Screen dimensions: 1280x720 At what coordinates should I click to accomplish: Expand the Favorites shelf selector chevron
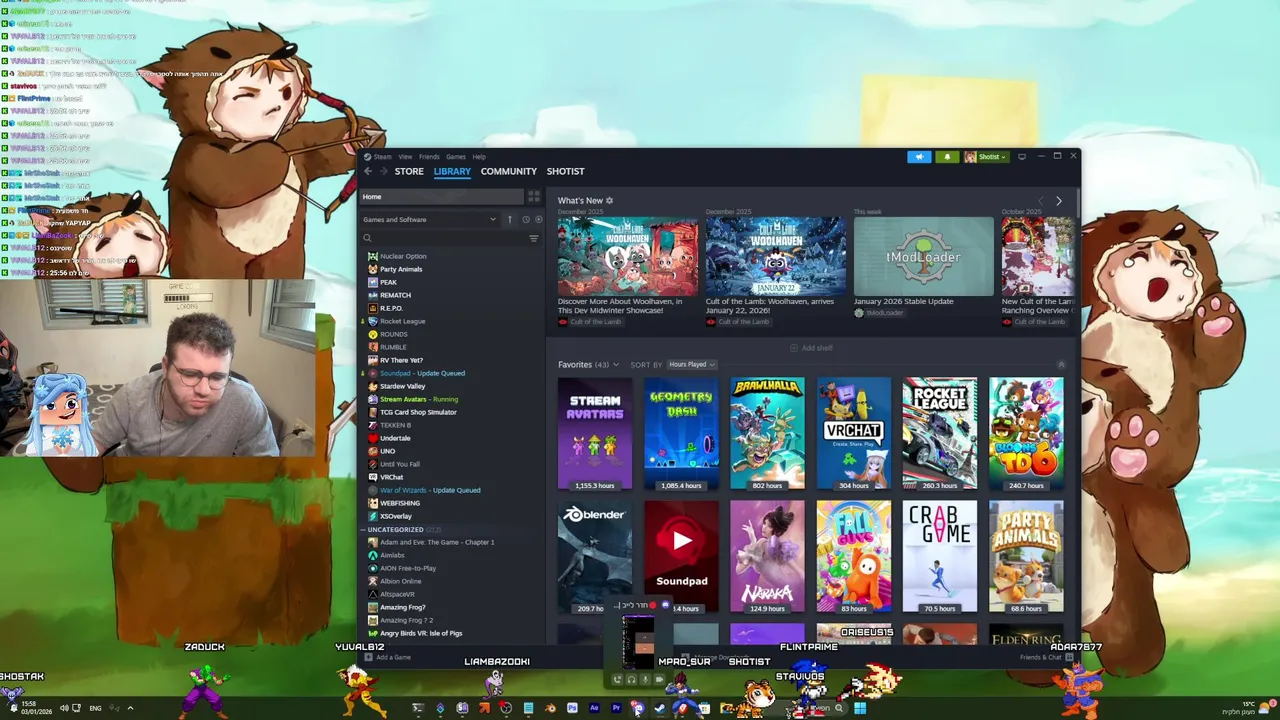click(616, 365)
